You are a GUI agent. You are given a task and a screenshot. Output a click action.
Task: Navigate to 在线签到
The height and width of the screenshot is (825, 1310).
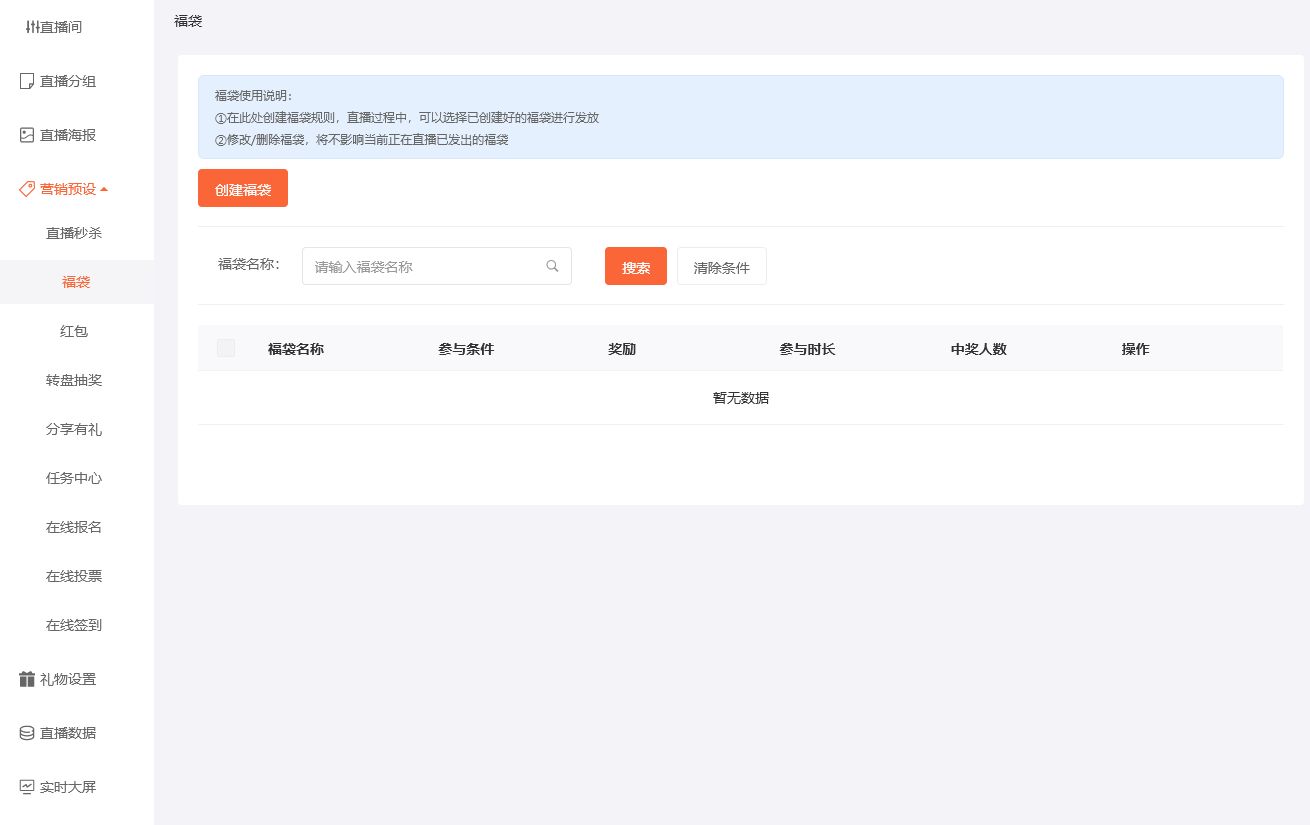click(74, 625)
